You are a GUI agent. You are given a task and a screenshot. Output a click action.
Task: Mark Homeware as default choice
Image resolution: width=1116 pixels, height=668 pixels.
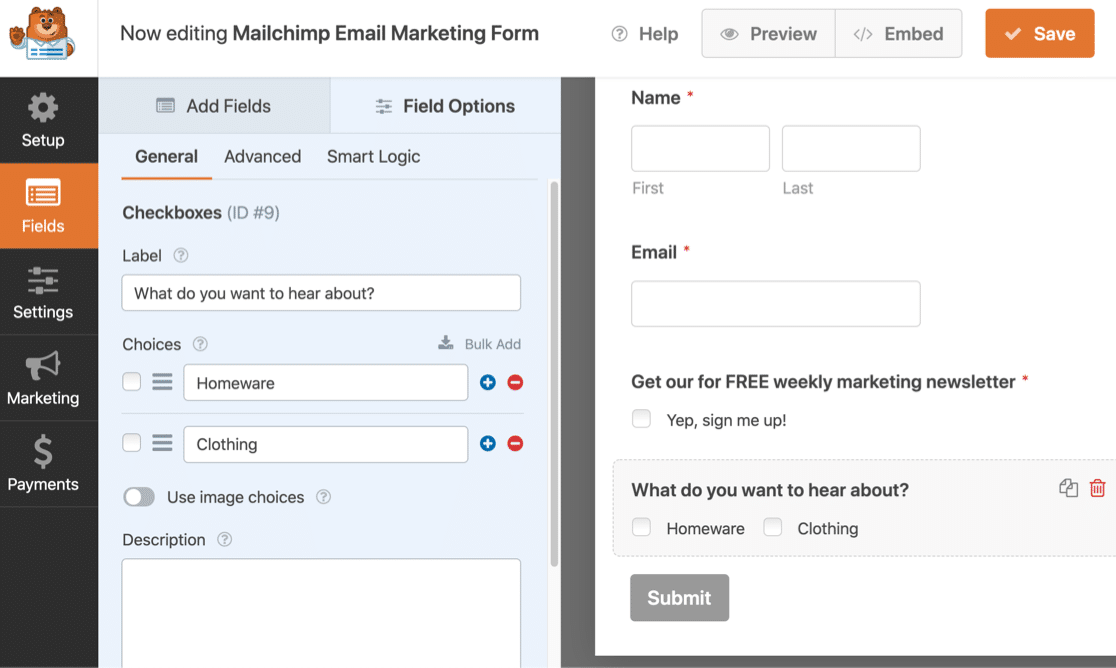click(132, 382)
